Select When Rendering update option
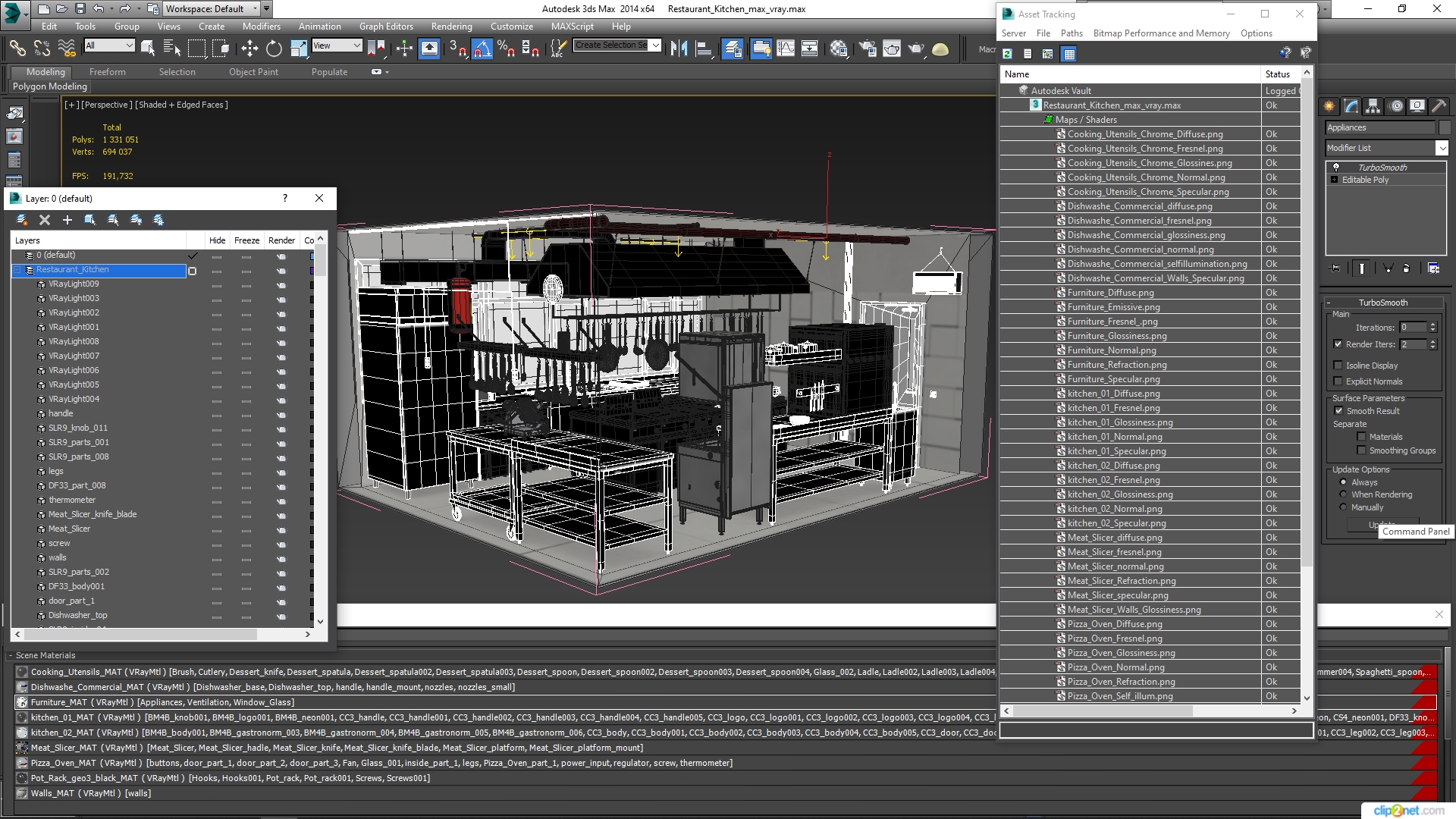Image resolution: width=1456 pixels, height=819 pixels. (x=1344, y=494)
